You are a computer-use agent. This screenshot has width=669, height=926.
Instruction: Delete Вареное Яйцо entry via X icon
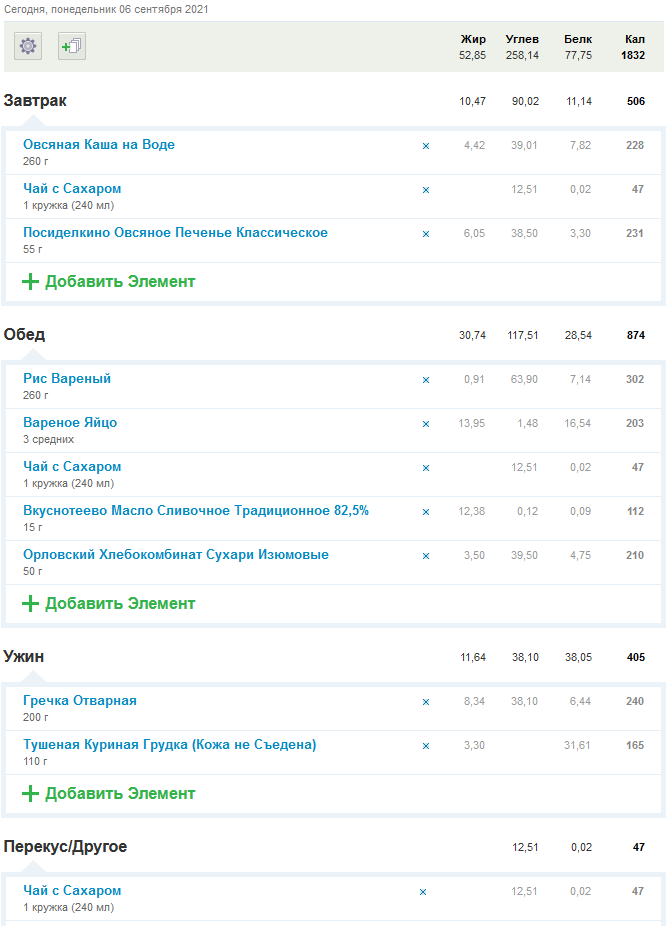pos(425,424)
